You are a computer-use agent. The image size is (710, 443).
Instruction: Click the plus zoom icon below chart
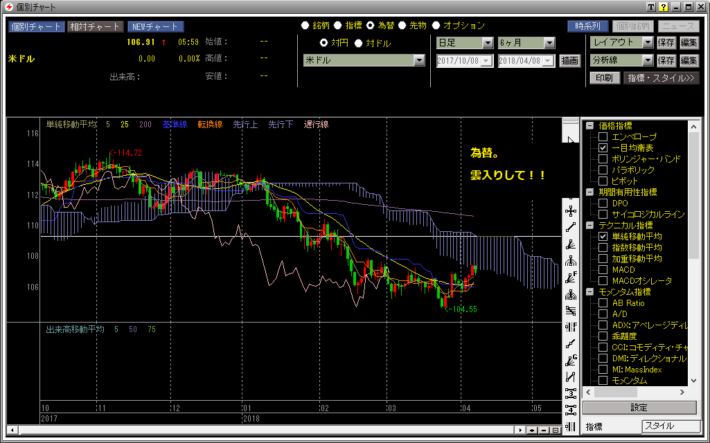tap(532, 430)
